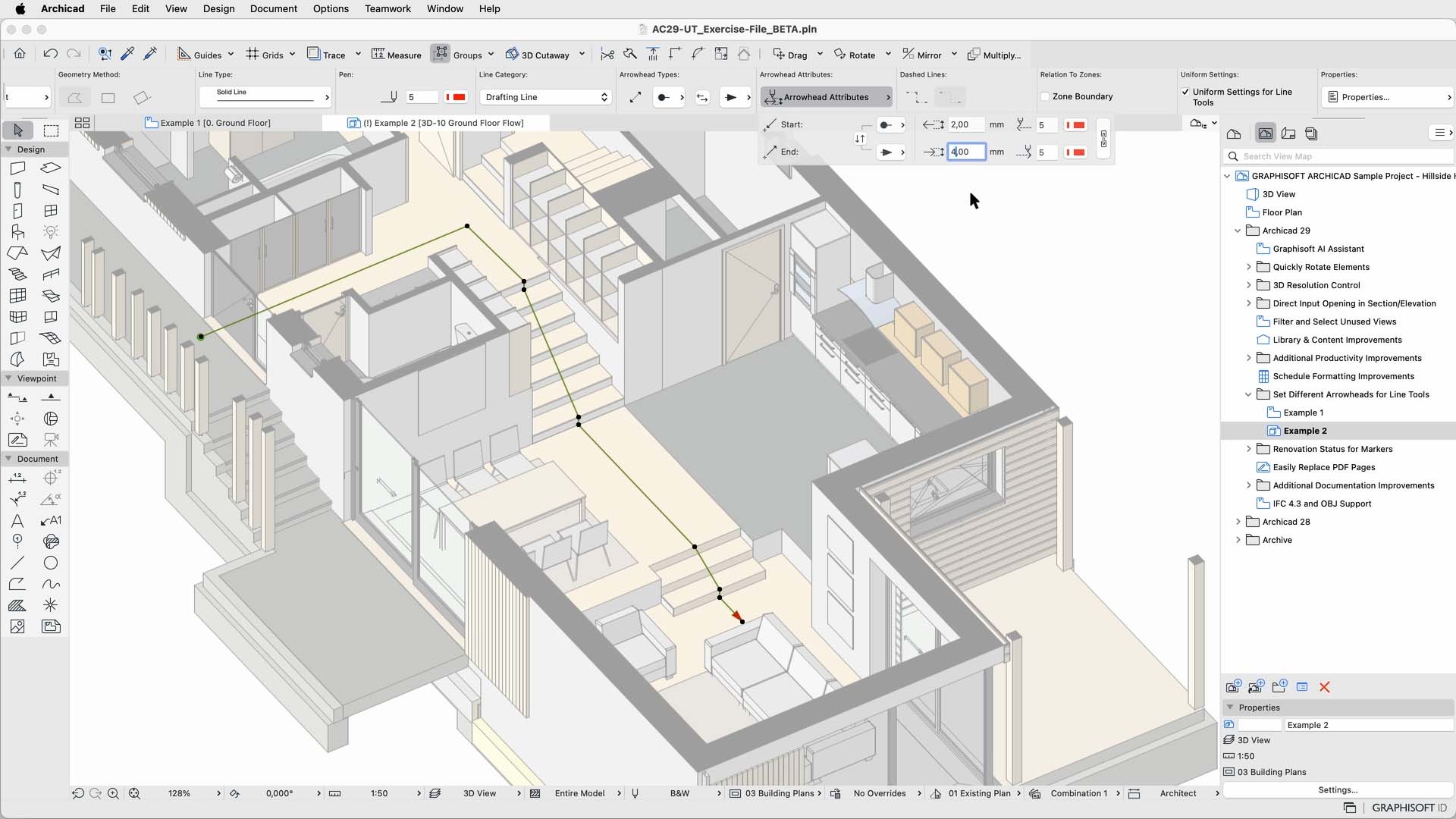Swap start and end arrowheads icon
Image resolution: width=1456 pixels, height=819 pixels.
[x=860, y=139]
